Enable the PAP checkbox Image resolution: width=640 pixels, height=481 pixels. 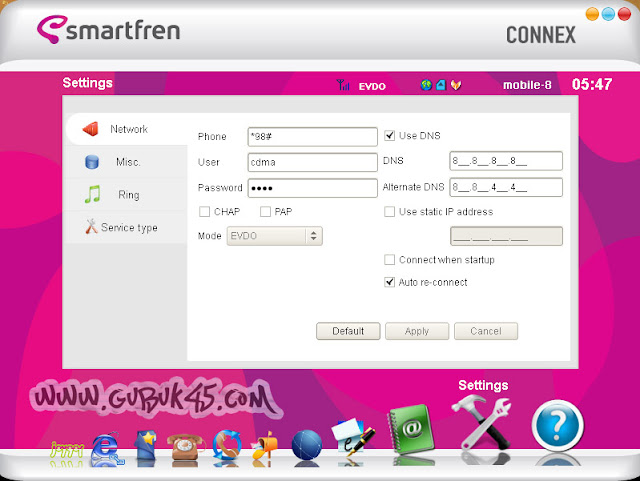pos(265,212)
